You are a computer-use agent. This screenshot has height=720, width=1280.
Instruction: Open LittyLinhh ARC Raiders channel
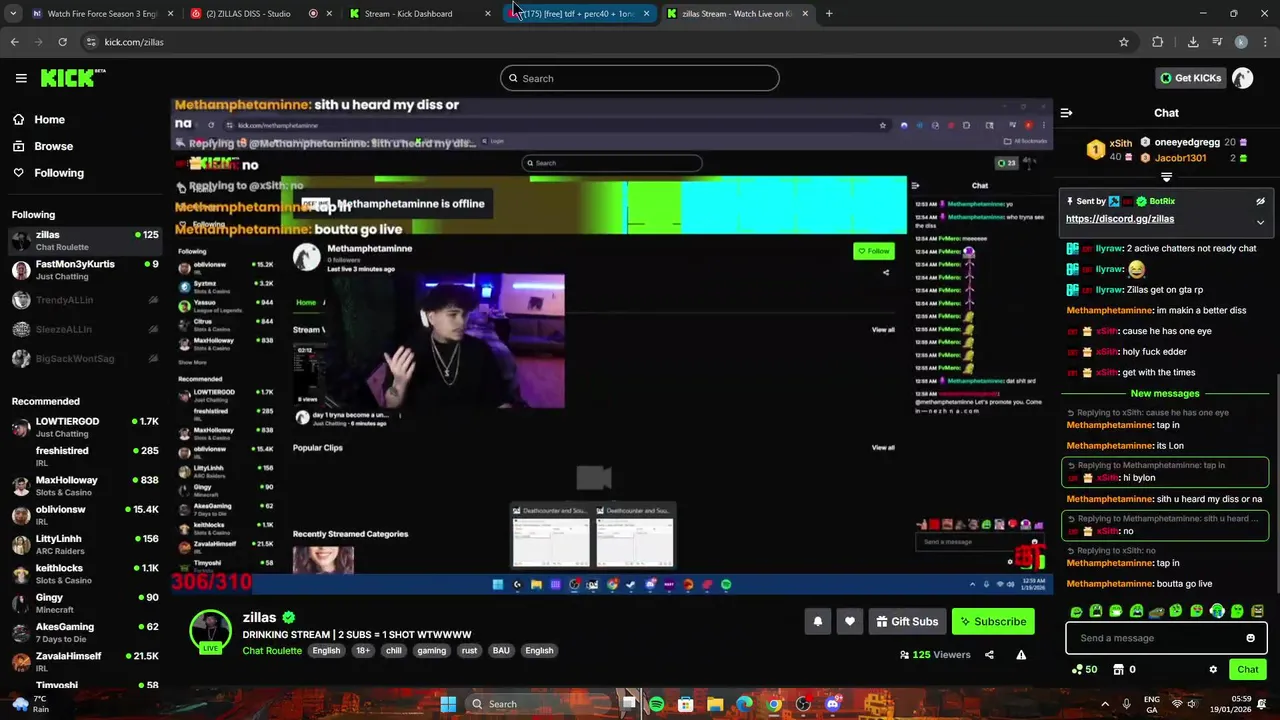pos(84,544)
